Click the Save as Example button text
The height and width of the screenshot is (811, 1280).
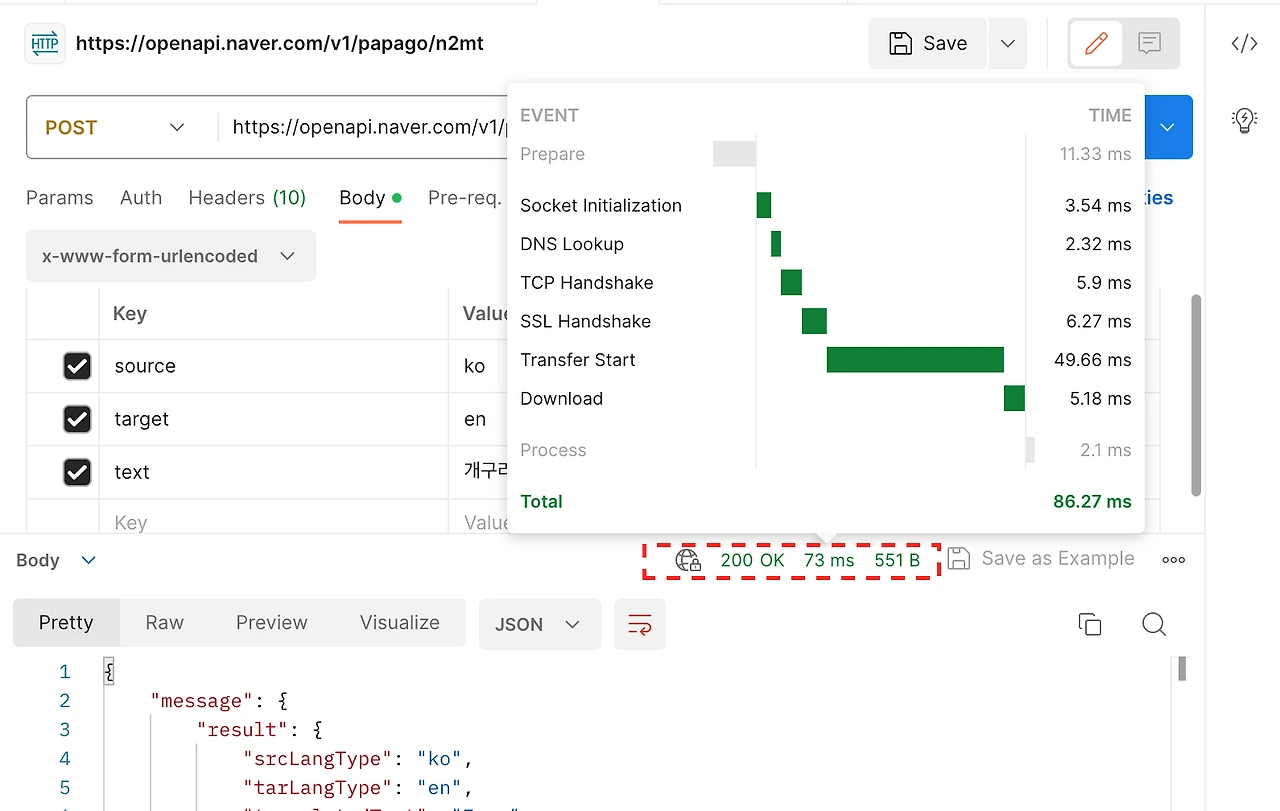[1058, 559]
